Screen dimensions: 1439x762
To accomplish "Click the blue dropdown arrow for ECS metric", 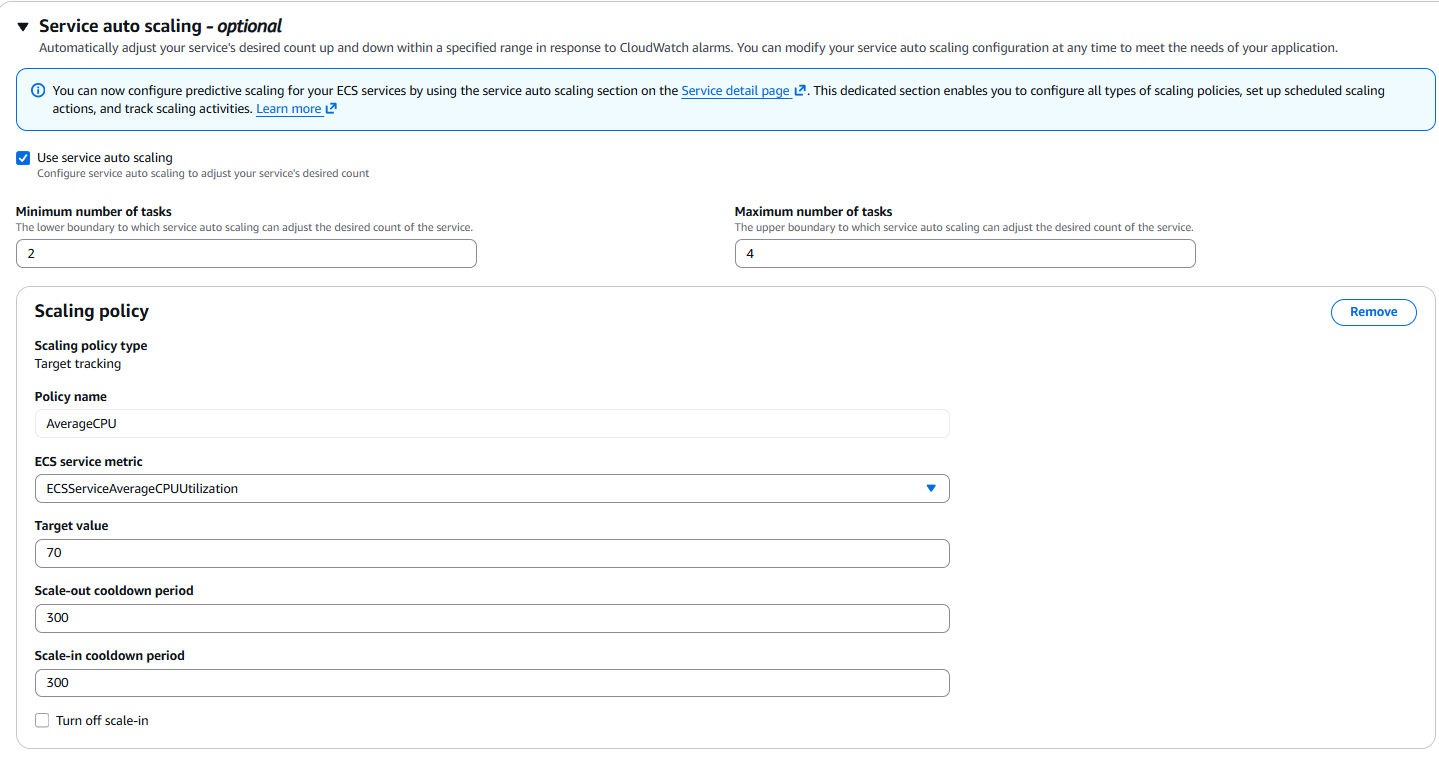I will tap(931, 489).
